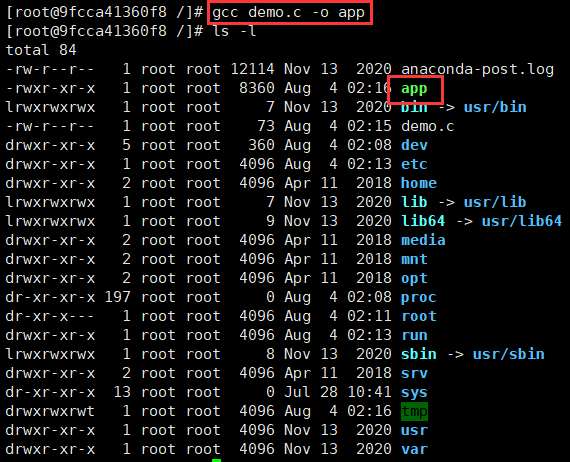Click the anaconda-post.log file name
The image size is (570, 462).
click(477, 69)
